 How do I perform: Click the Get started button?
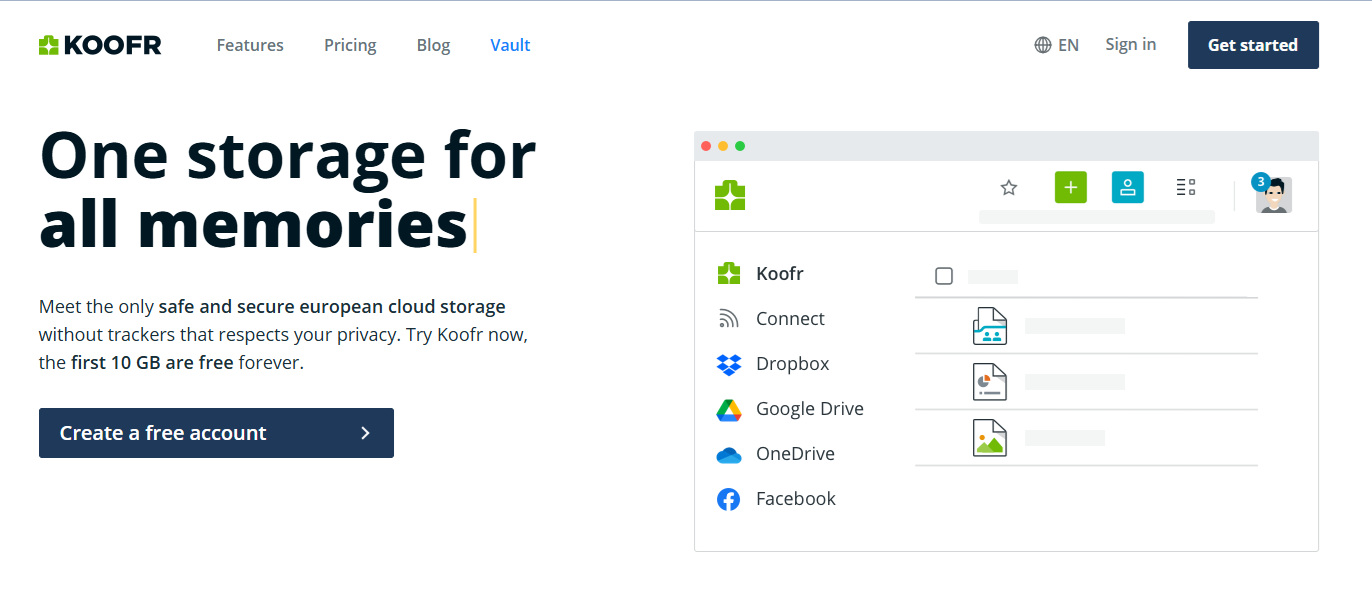tap(1253, 45)
